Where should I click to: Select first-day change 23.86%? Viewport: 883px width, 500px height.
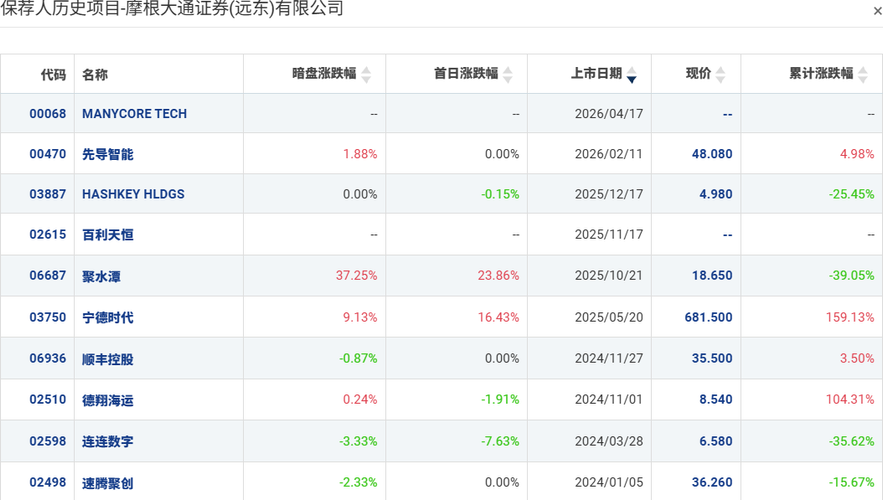pos(498,275)
